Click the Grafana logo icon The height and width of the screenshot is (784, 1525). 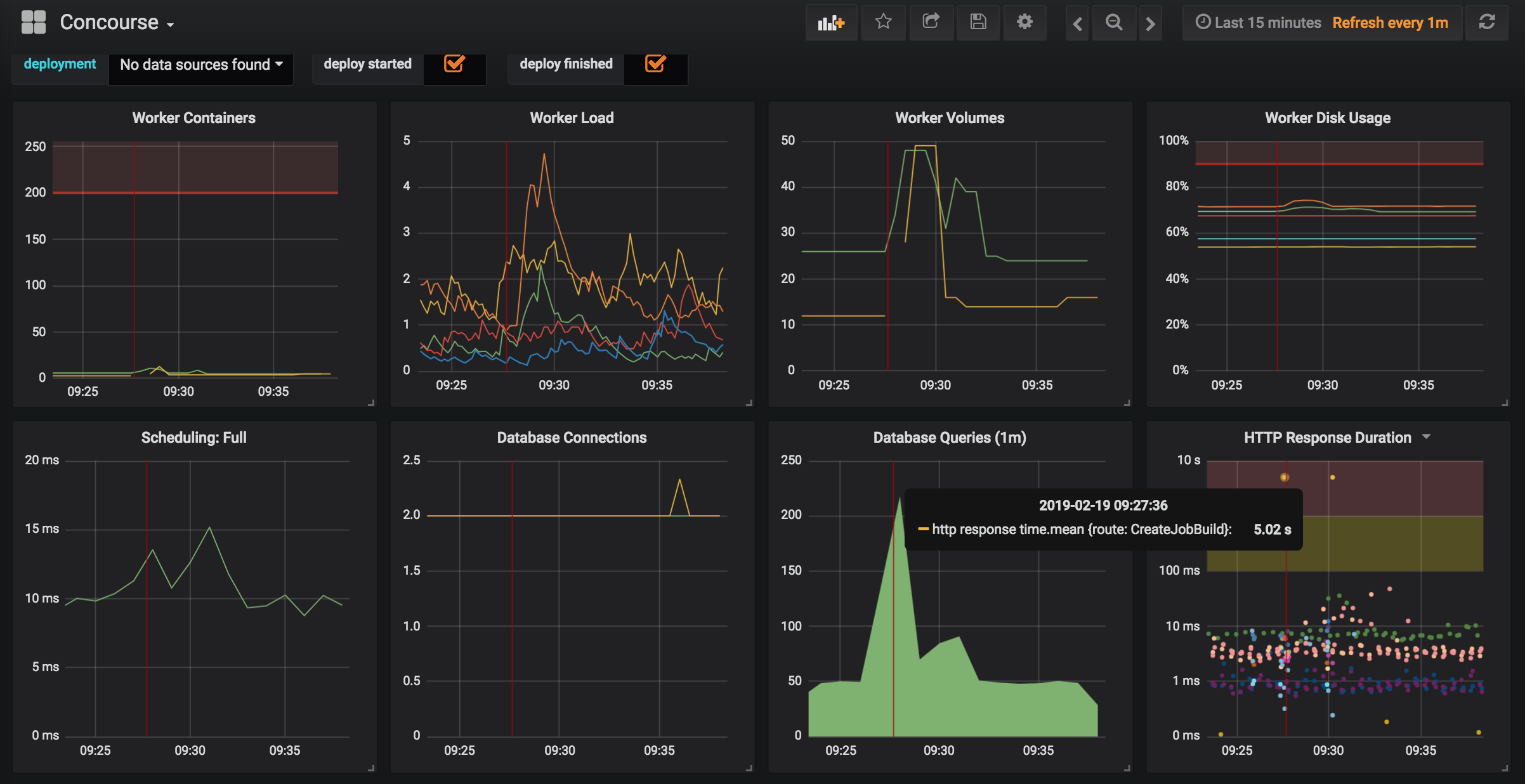pos(34,21)
